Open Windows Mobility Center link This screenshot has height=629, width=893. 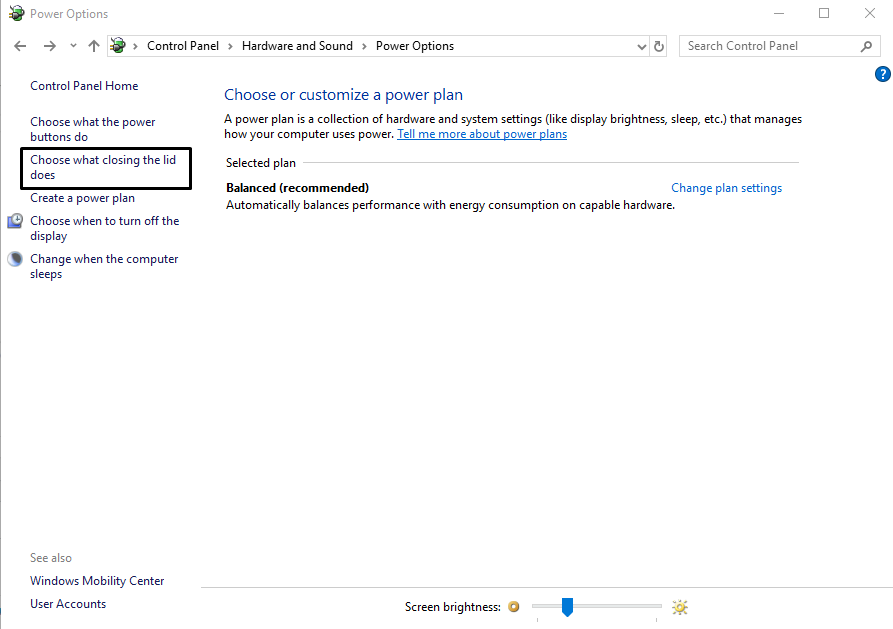click(x=97, y=581)
